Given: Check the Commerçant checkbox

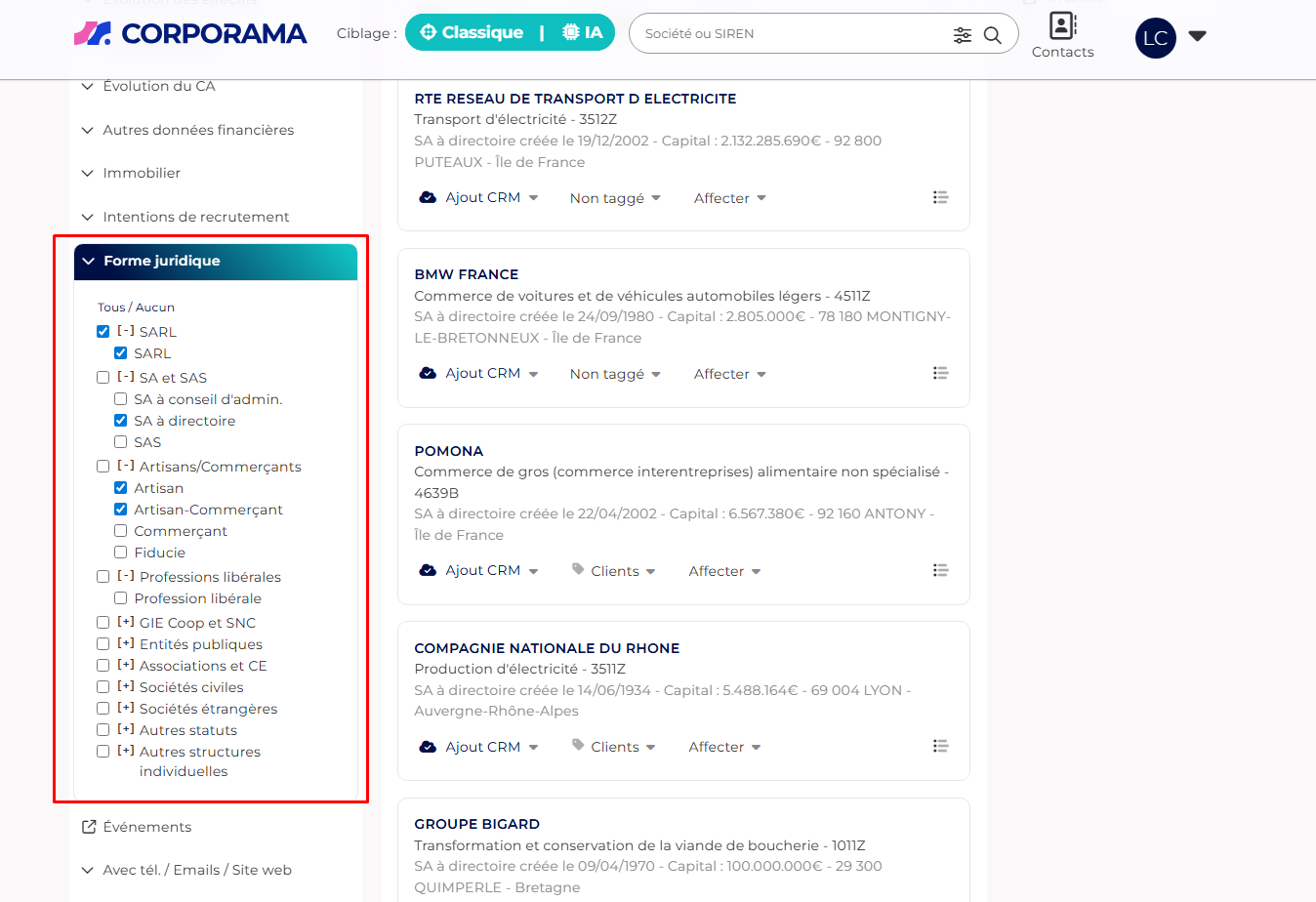Looking at the screenshot, I should [x=121, y=531].
